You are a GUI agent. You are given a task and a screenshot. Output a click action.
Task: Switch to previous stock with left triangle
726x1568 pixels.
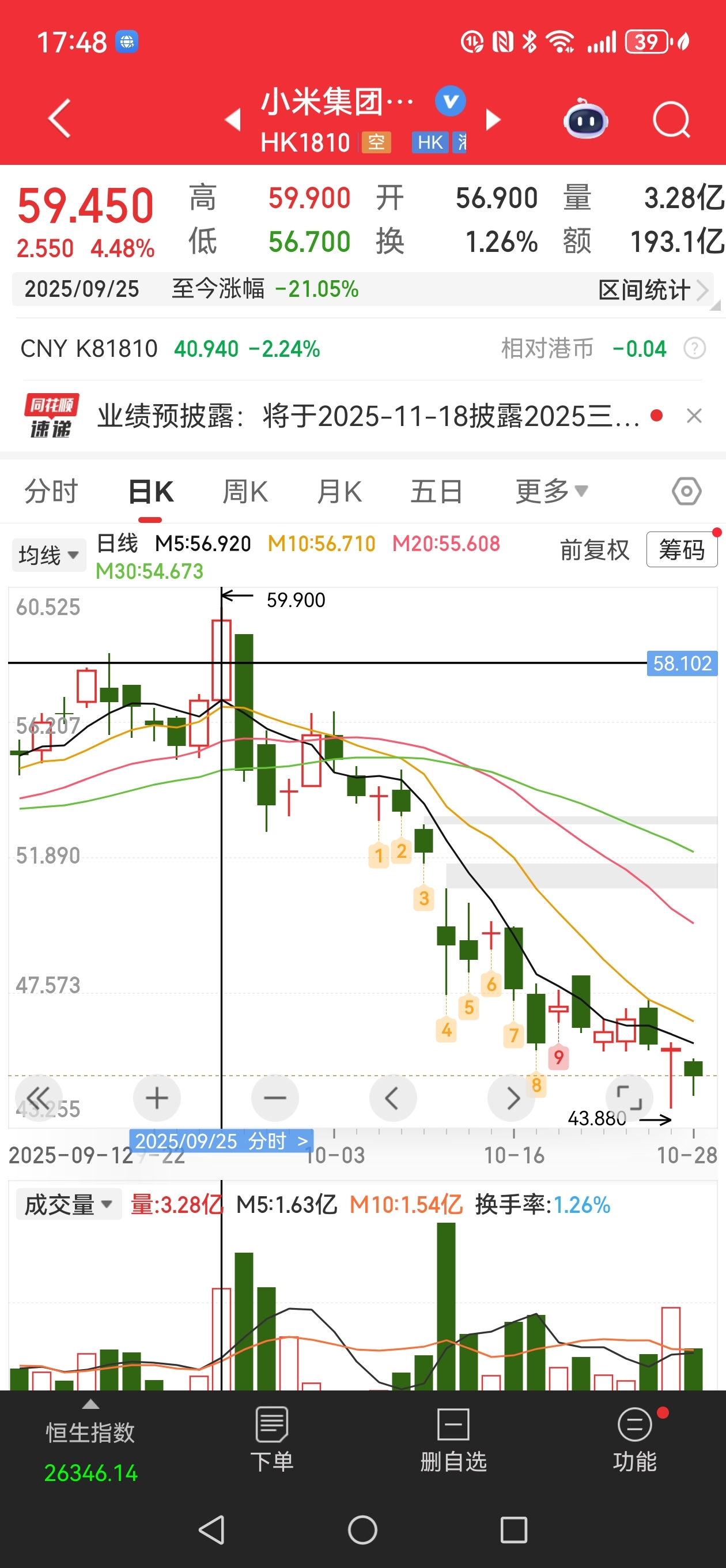pyautogui.click(x=233, y=120)
